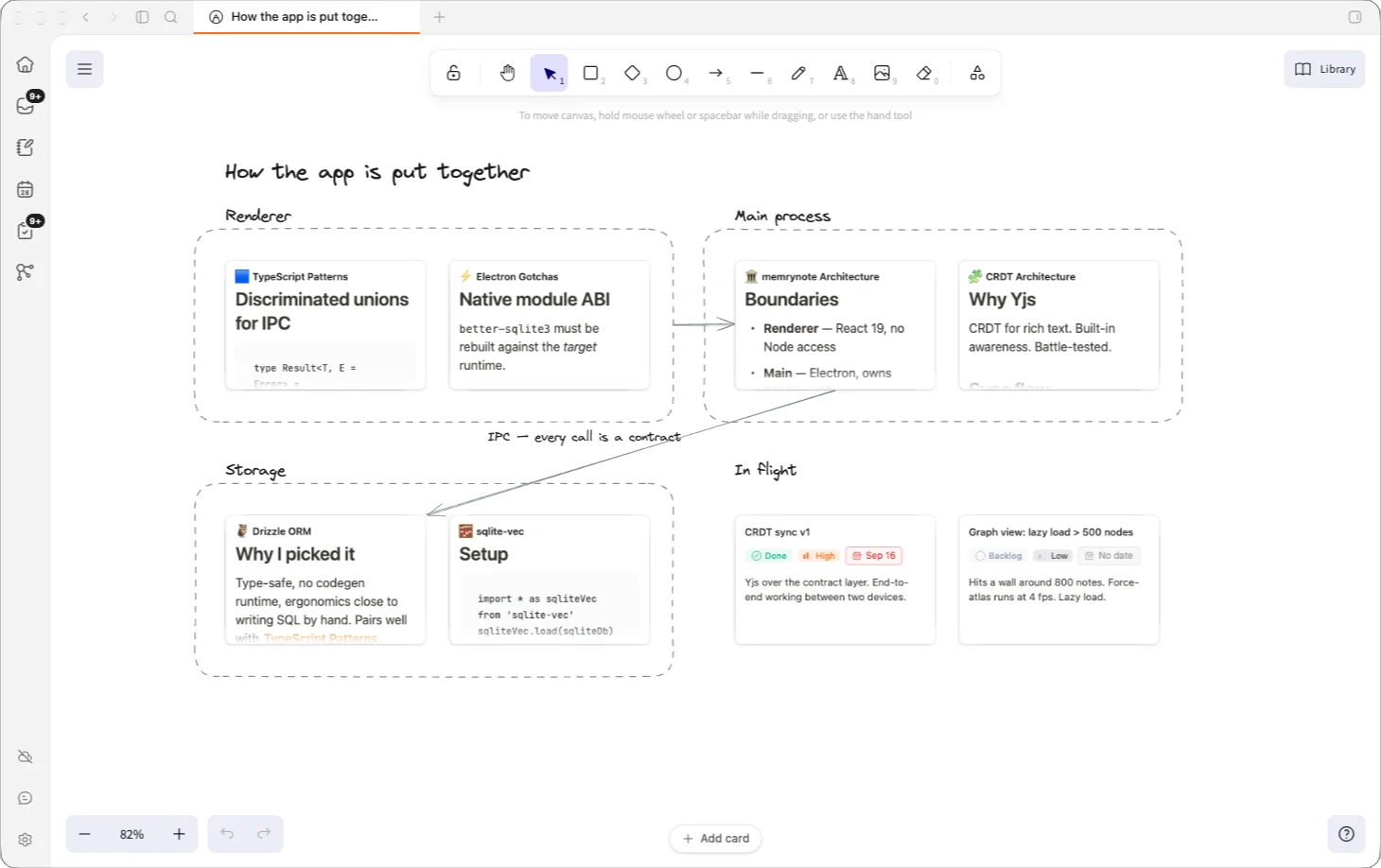
Task: Click the 'Sep 16' date badge
Action: (x=874, y=556)
